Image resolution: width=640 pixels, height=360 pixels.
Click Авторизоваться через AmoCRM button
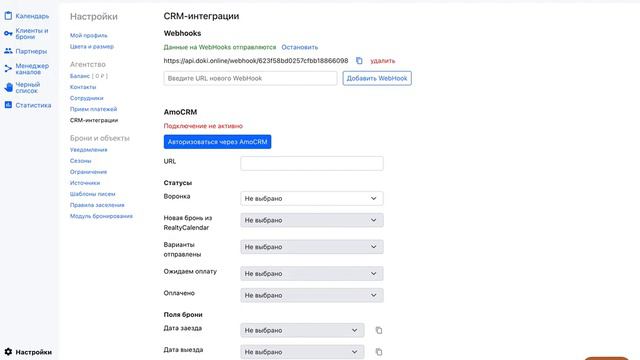point(217,142)
